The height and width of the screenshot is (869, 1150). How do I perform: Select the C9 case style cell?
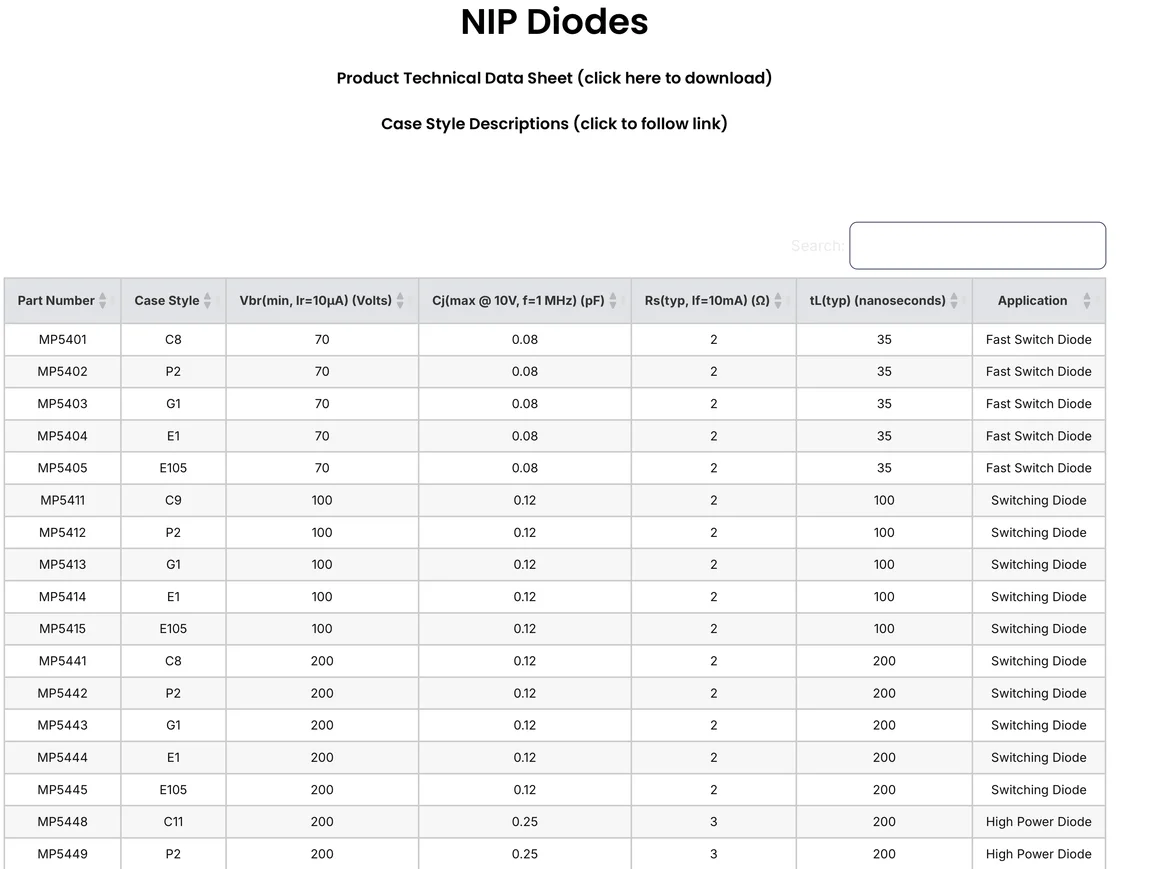coord(173,501)
